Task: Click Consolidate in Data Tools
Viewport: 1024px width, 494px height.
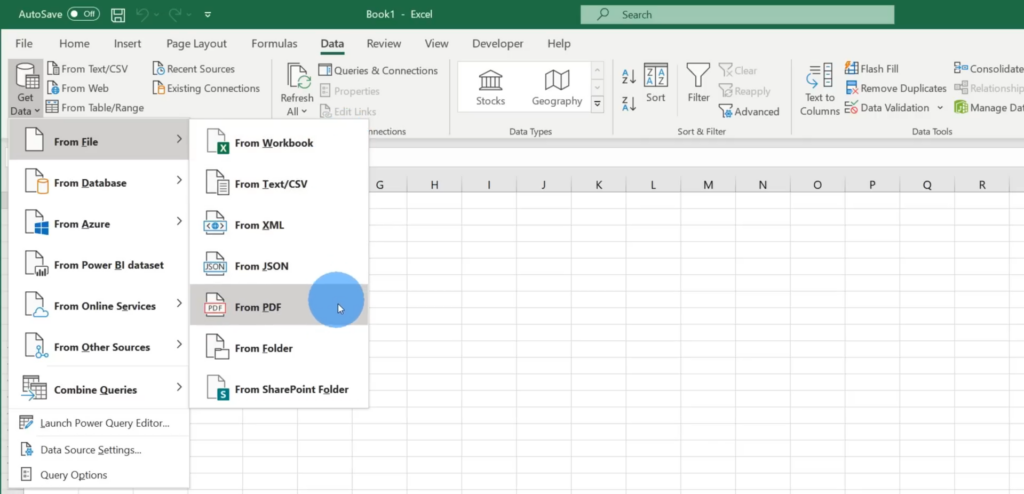Action: [989, 69]
